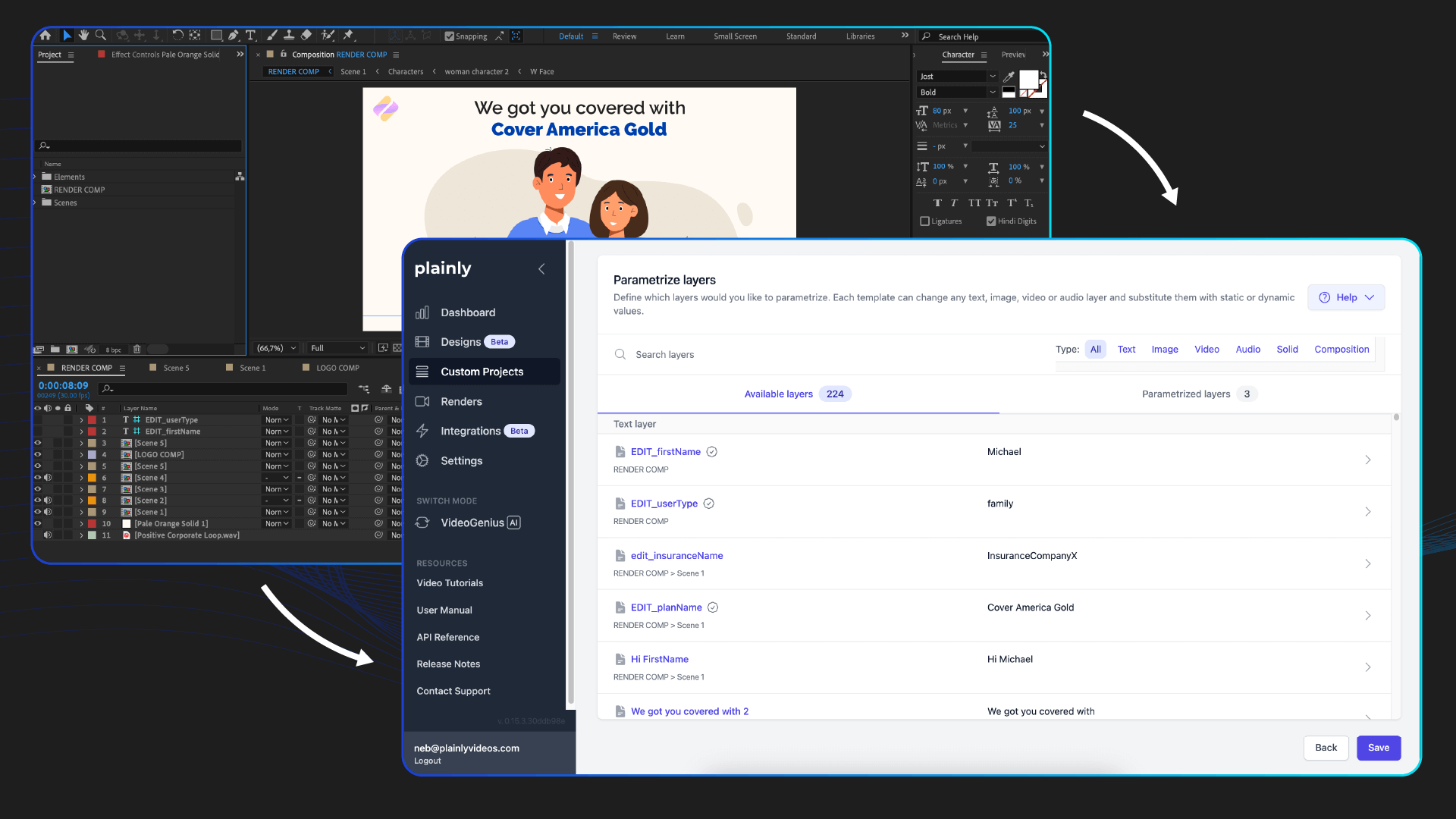This screenshot has width=1456, height=819.
Task: Pick the Eyedropper in the Character panel
Action: tap(1009, 77)
